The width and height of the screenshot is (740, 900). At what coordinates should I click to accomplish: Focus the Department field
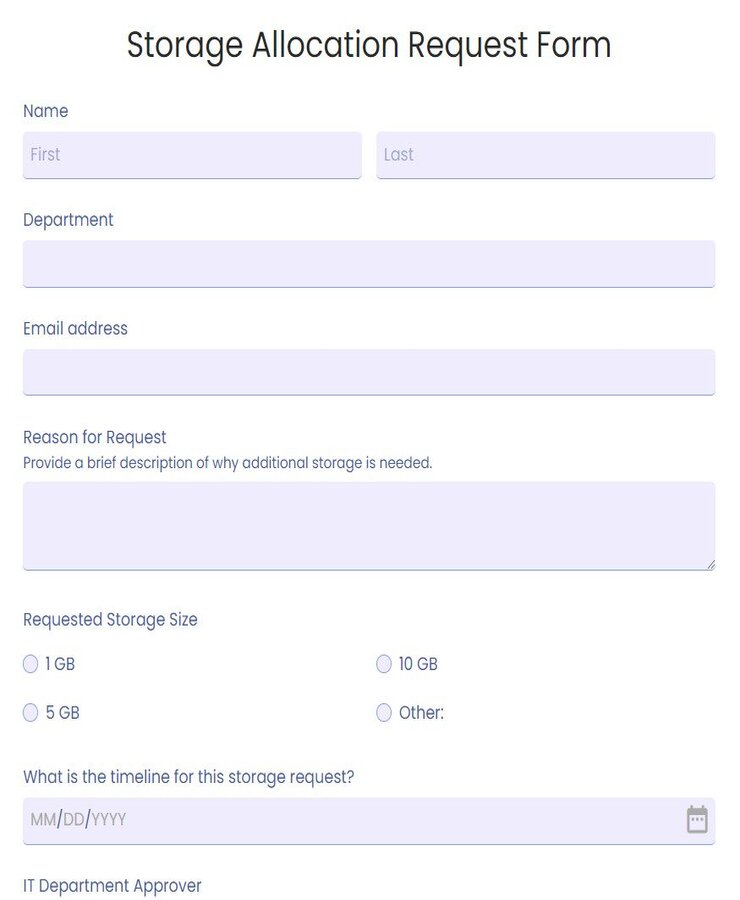pos(369,263)
